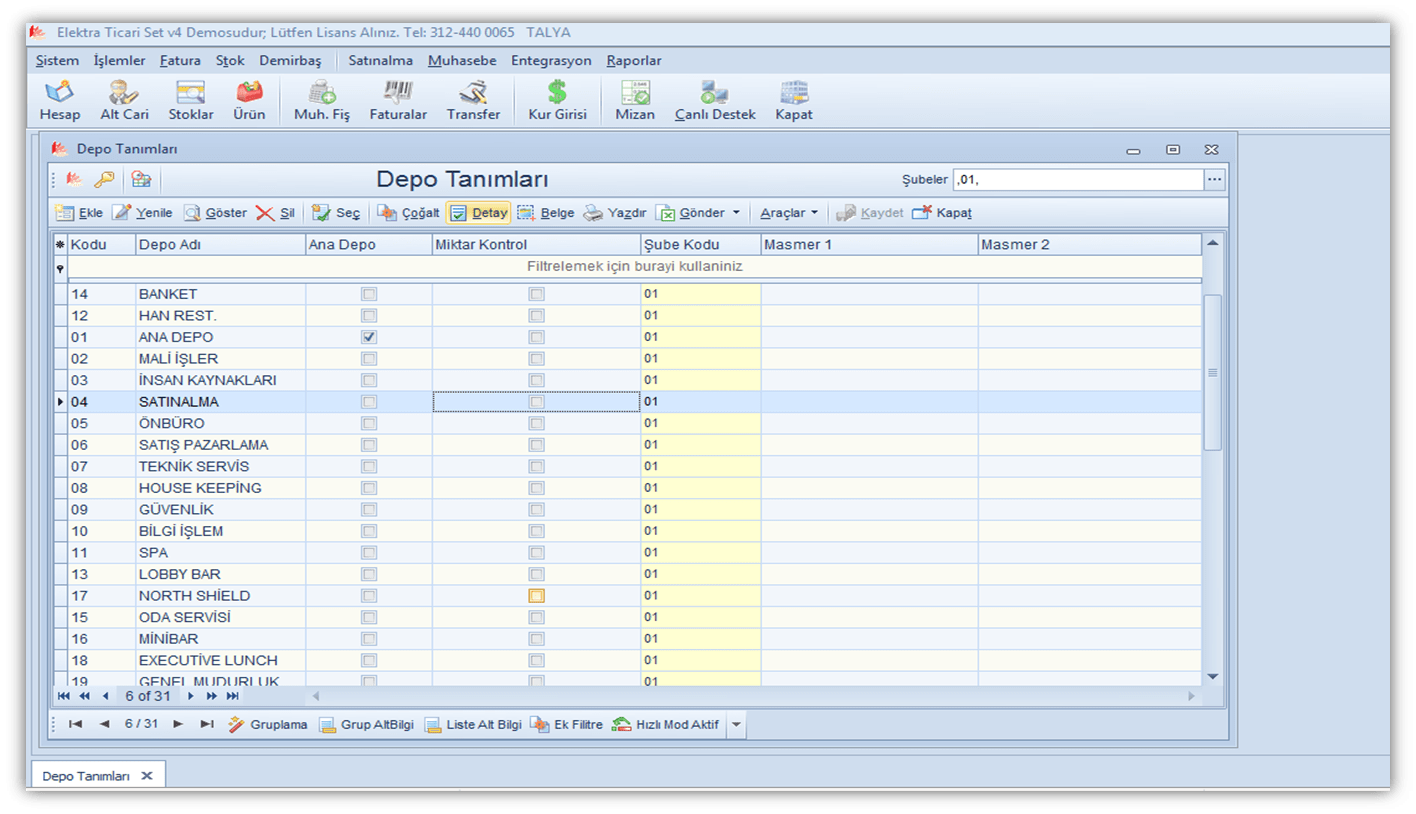The width and height of the screenshot is (1416, 814).
Task: Open the Fatura menu
Action: point(180,61)
